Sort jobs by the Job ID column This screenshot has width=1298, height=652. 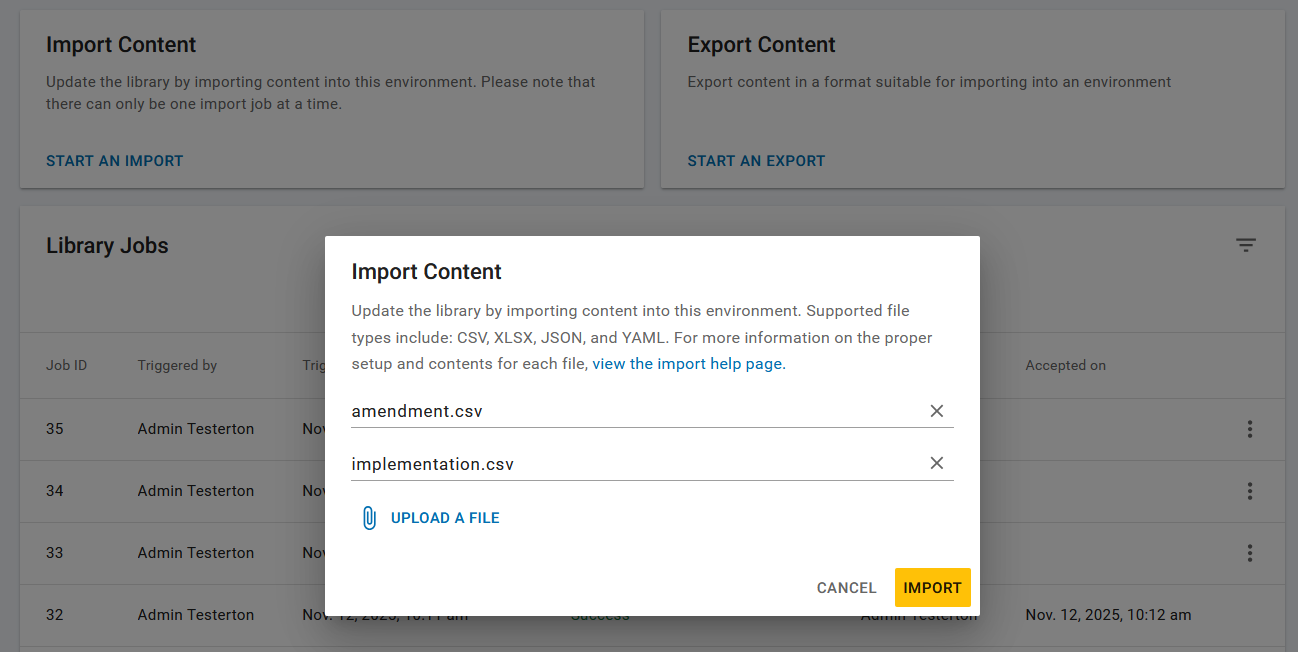[66, 365]
